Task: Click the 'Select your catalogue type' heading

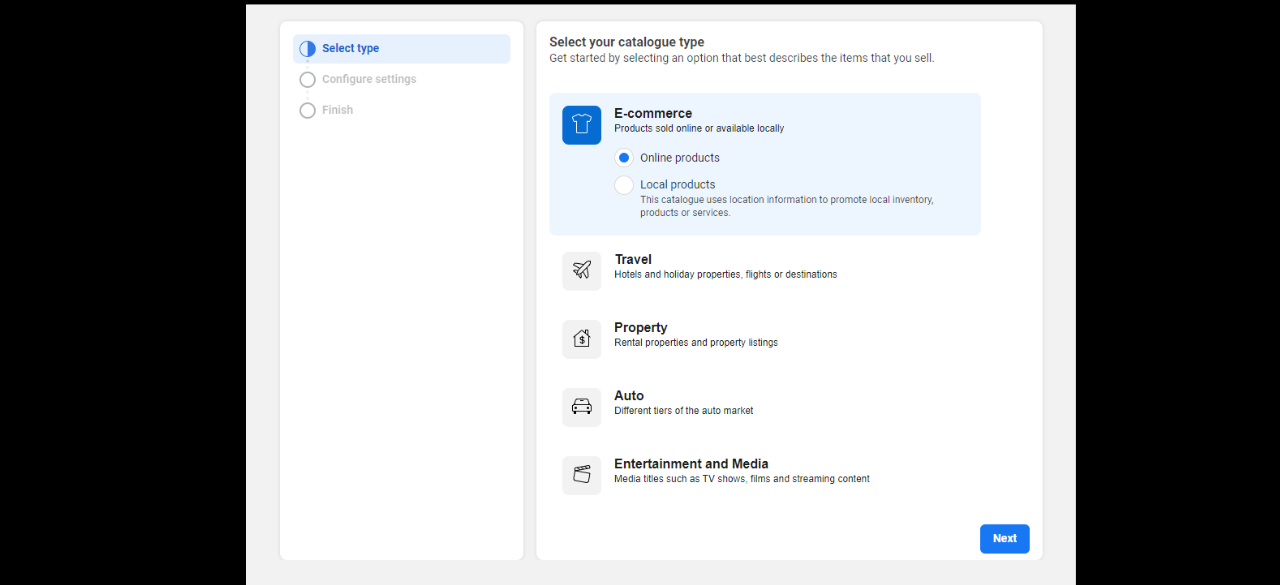Action: (x=627, y=42)
